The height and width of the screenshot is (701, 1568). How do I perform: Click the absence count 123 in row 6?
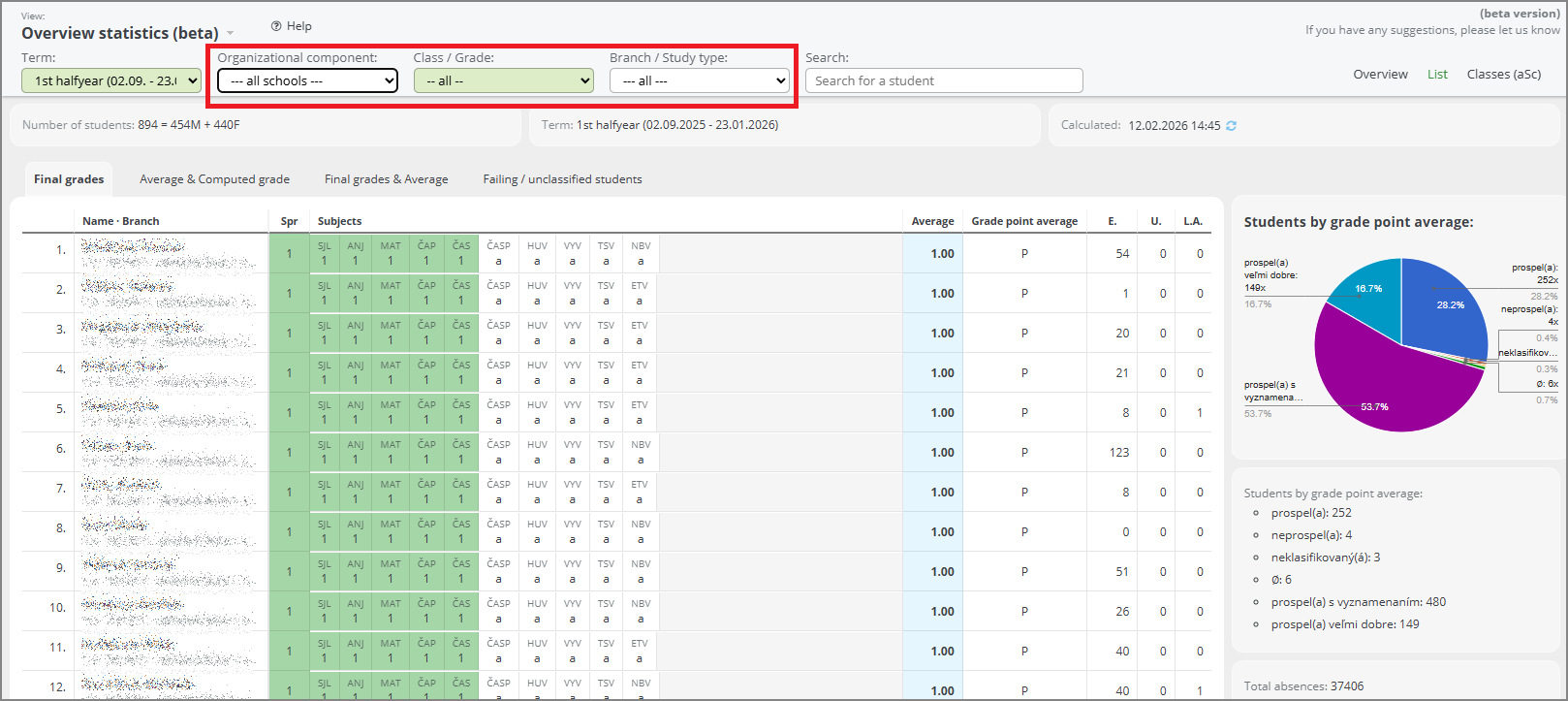point(1119,453)
